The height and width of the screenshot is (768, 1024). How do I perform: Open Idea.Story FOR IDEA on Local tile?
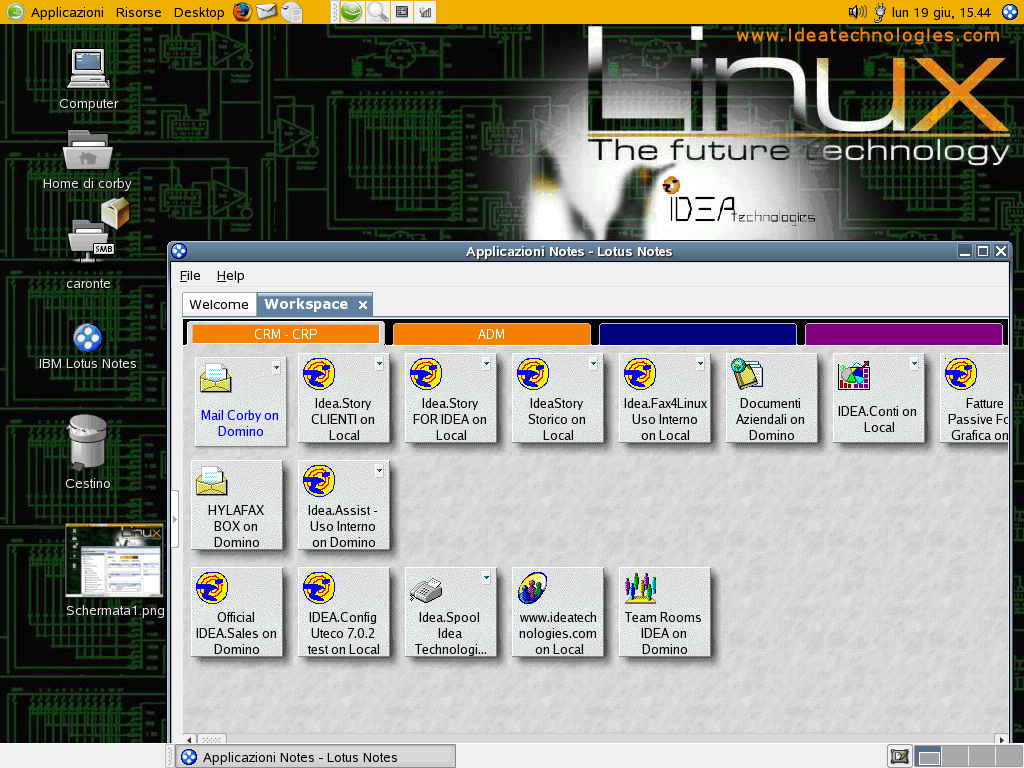[x=451, y=399]
